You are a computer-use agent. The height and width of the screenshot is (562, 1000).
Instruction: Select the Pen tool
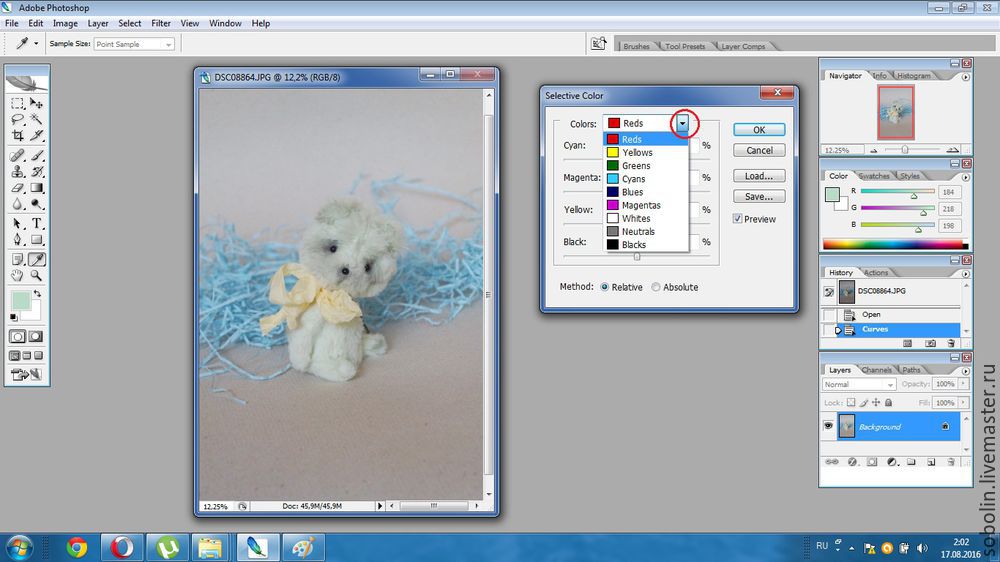17,240
